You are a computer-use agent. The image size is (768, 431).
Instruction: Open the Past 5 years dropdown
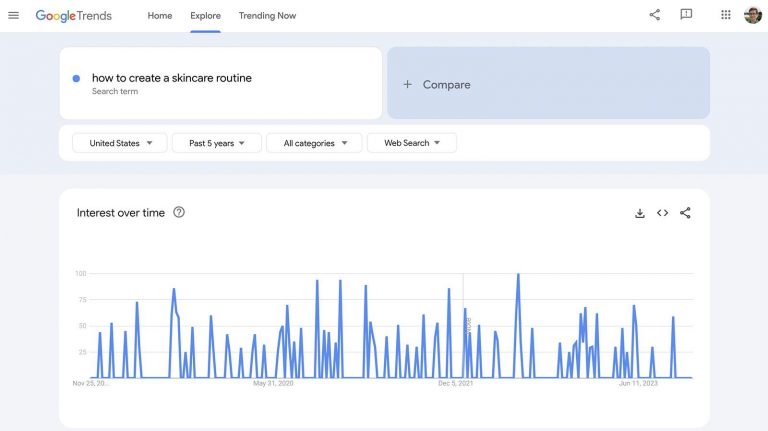click(217, 143)
